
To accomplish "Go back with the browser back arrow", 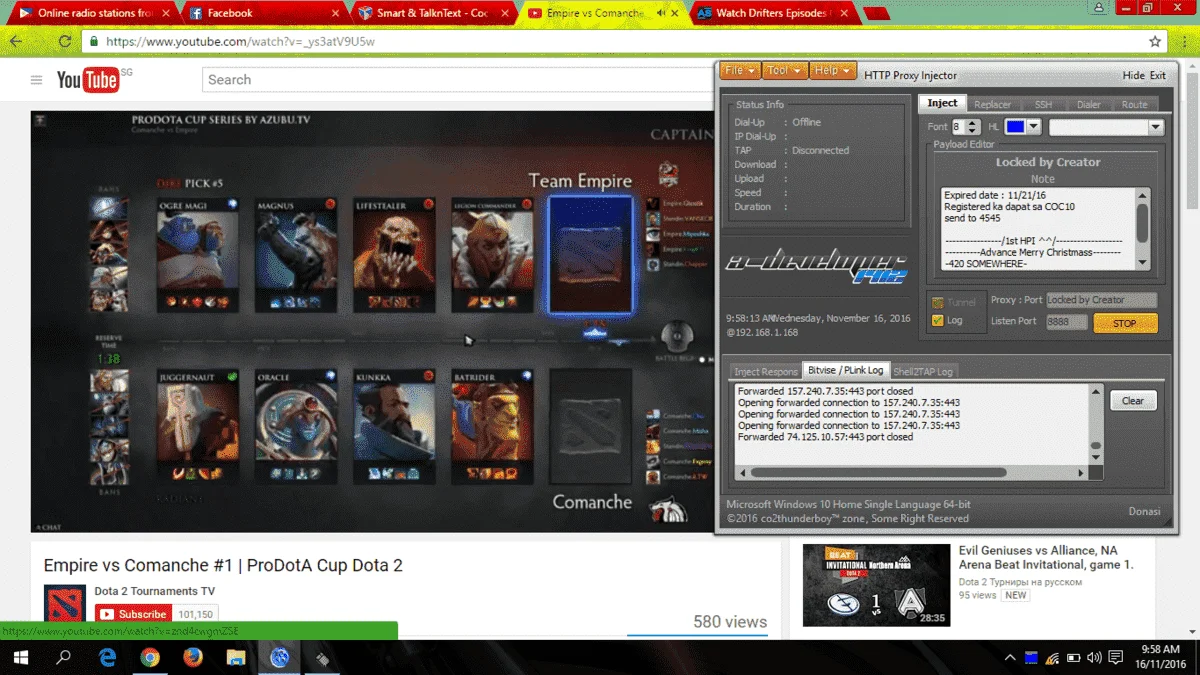I will click(16, 42).
